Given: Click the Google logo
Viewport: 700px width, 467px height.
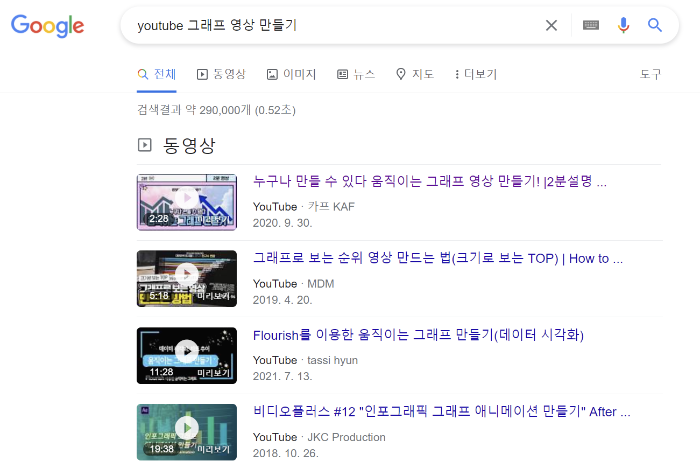Looking at the screenshot, I should point(47,26).
